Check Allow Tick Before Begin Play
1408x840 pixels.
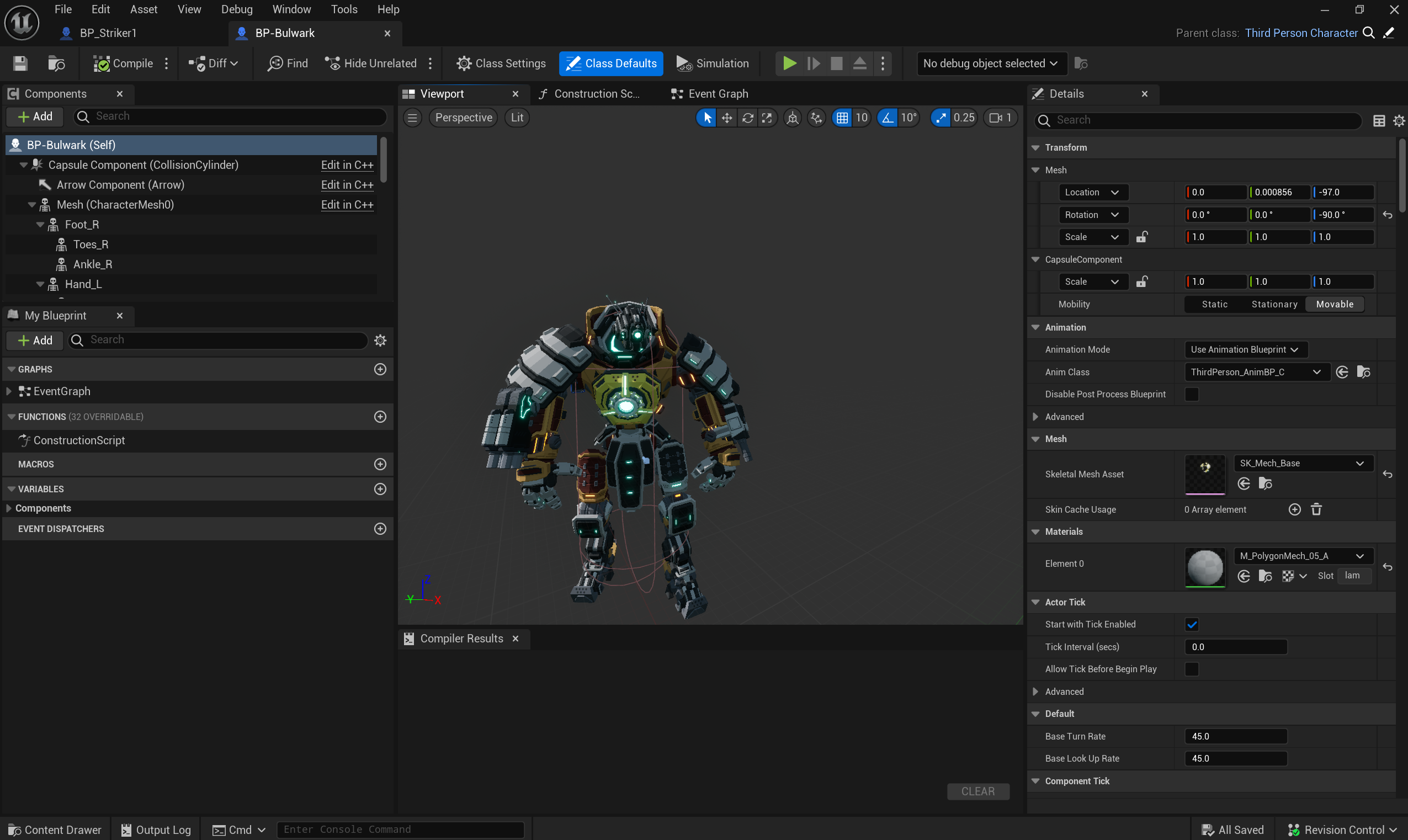pyautogui.click(x=1192, y=669)
